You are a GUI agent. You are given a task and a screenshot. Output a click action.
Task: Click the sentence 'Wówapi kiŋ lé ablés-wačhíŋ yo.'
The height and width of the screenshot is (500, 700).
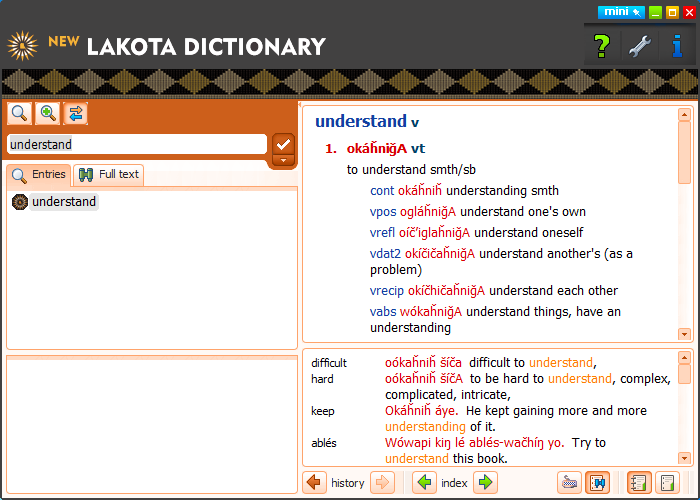point(475,443)
